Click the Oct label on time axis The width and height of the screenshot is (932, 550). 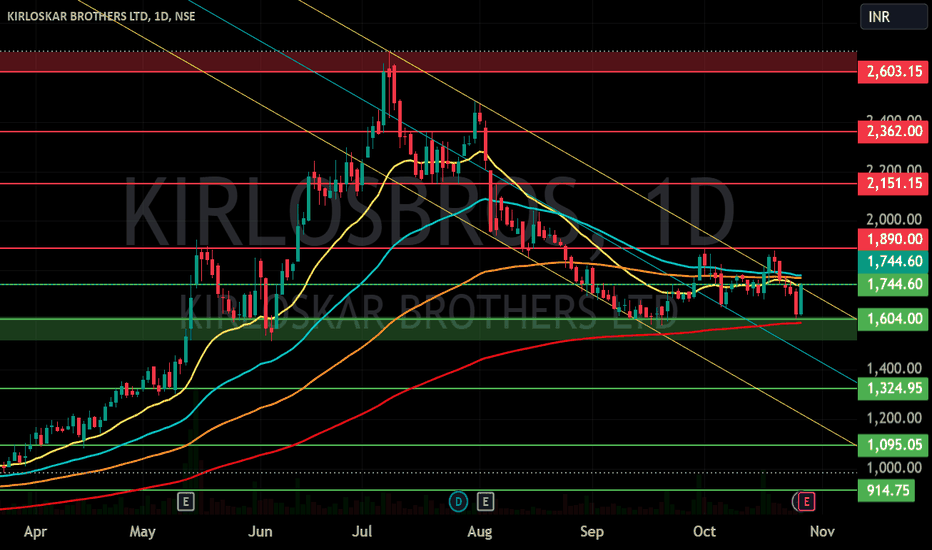(704, 532)
